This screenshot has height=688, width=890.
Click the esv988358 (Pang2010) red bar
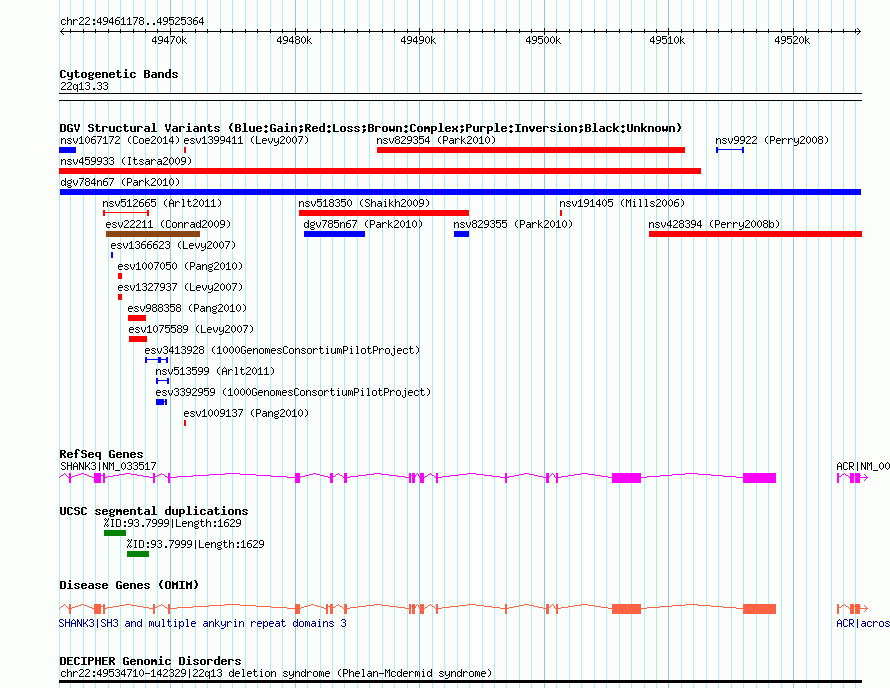137,318
